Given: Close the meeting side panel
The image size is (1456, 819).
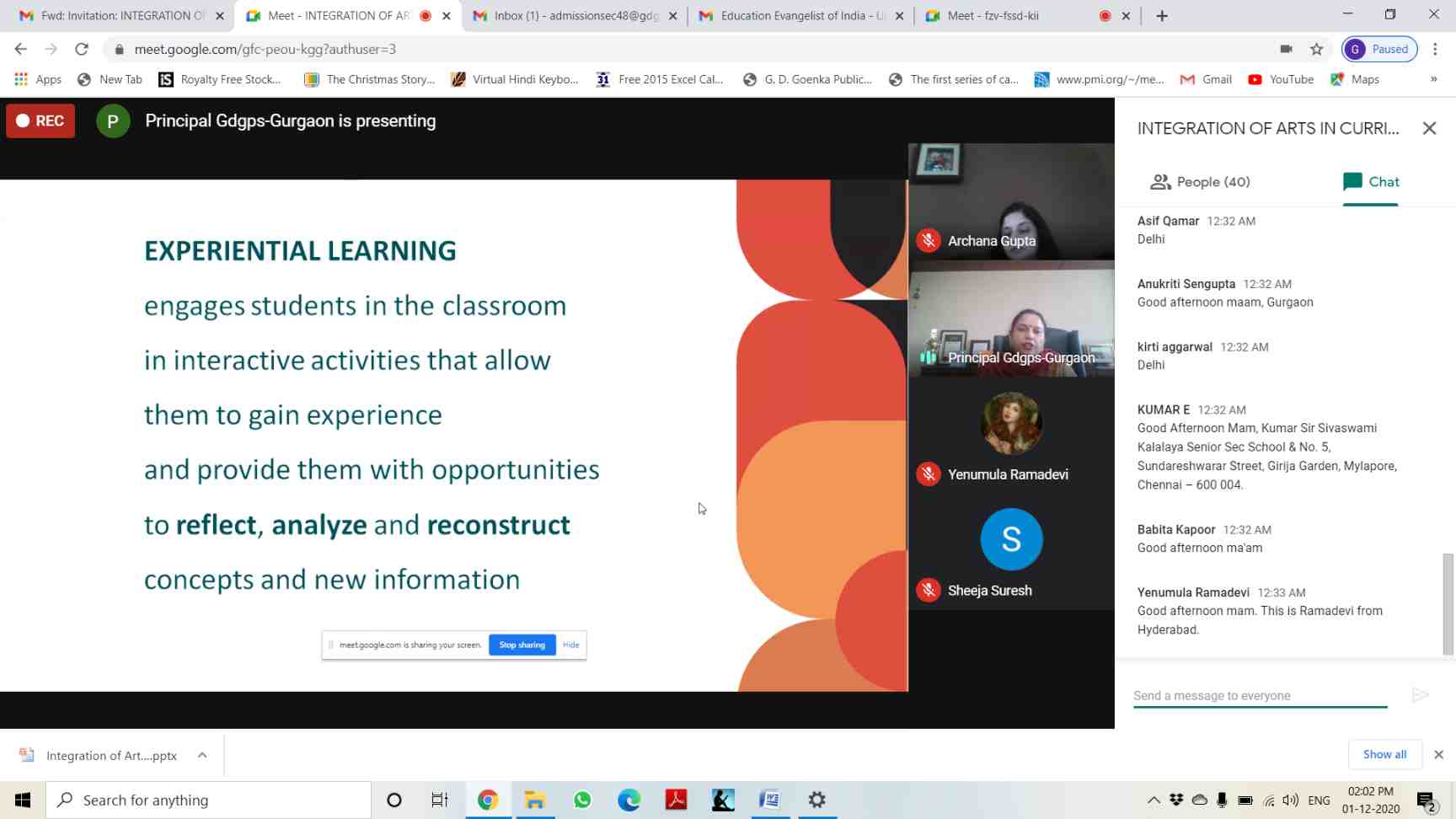Looking at the screenshot, I should [1429, 128].
